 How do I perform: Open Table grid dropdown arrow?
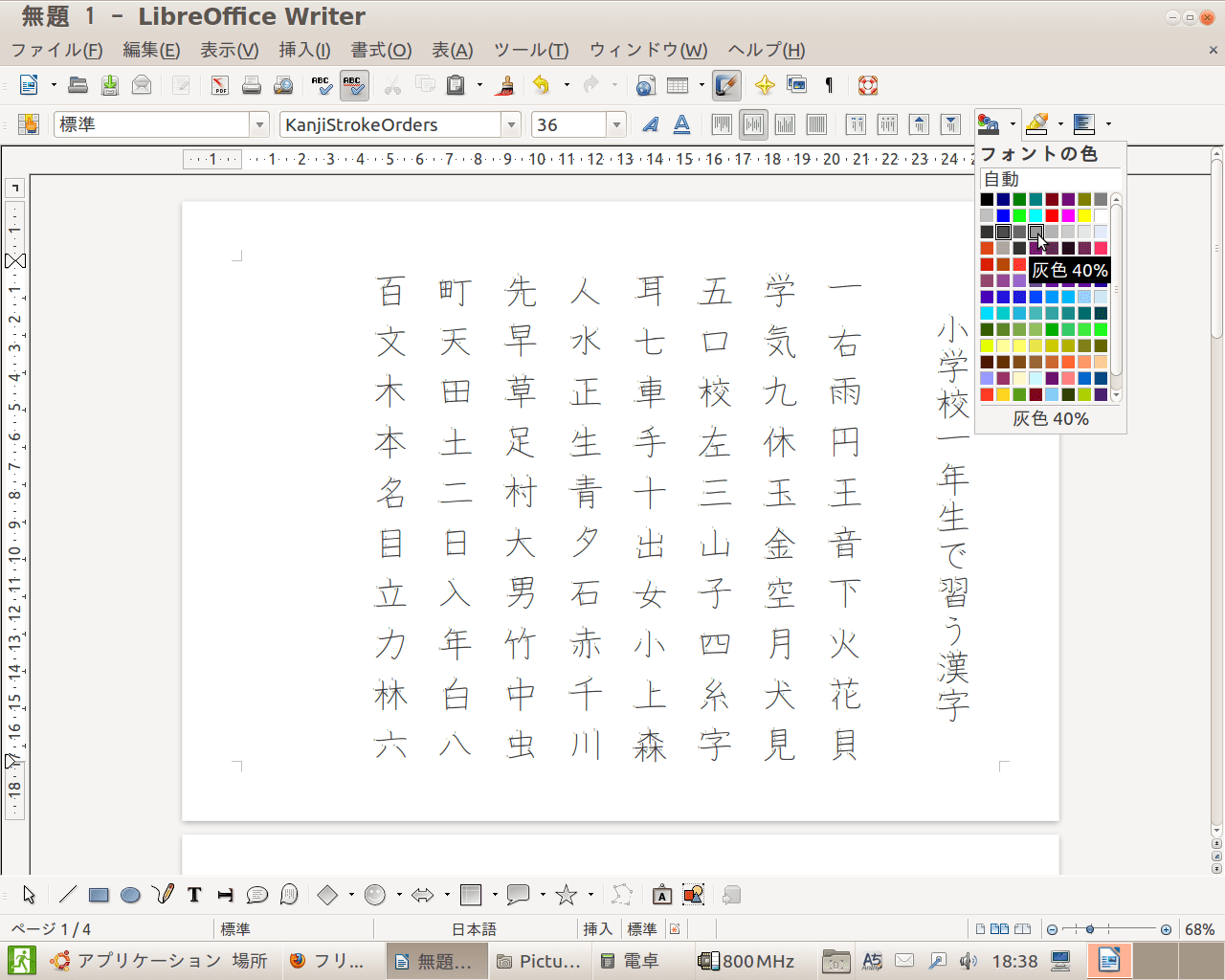pos(702,85)
